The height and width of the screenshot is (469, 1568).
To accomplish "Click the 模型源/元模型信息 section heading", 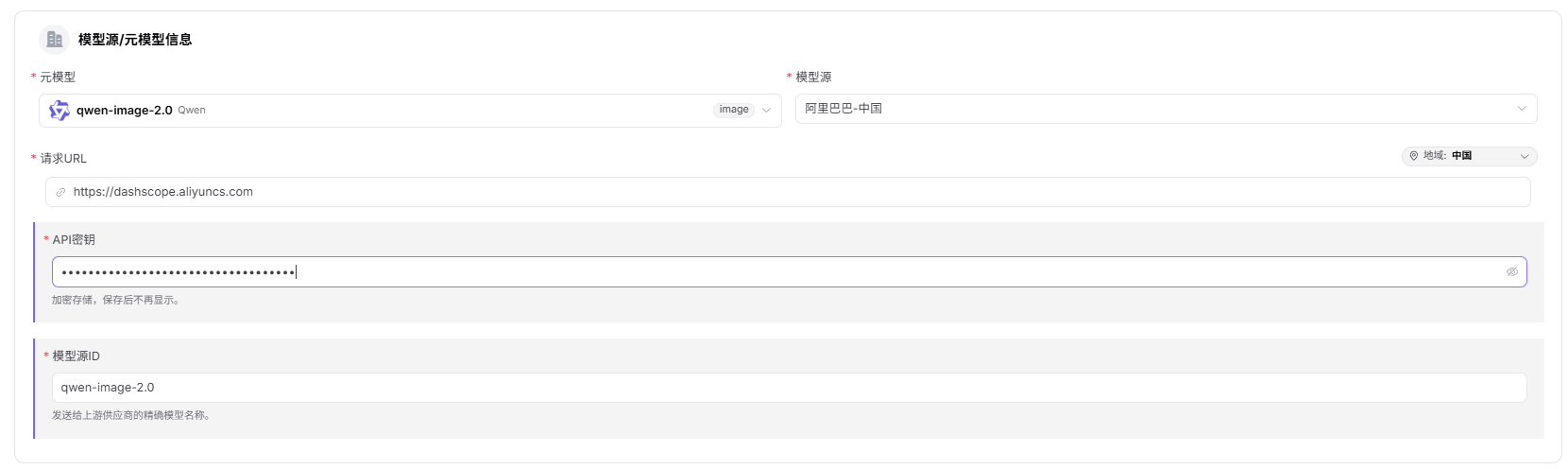I will [x=135, y=40].
